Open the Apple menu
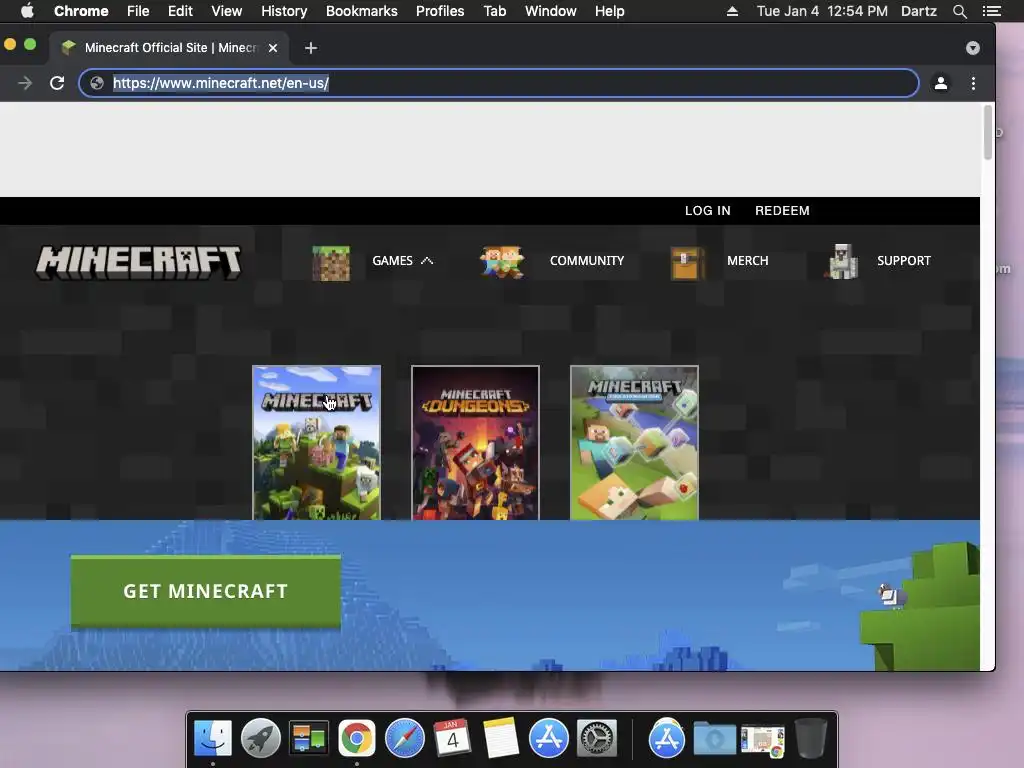Image resolution: width=1024 pixels, height=768 pixels. tap(27, 11)
